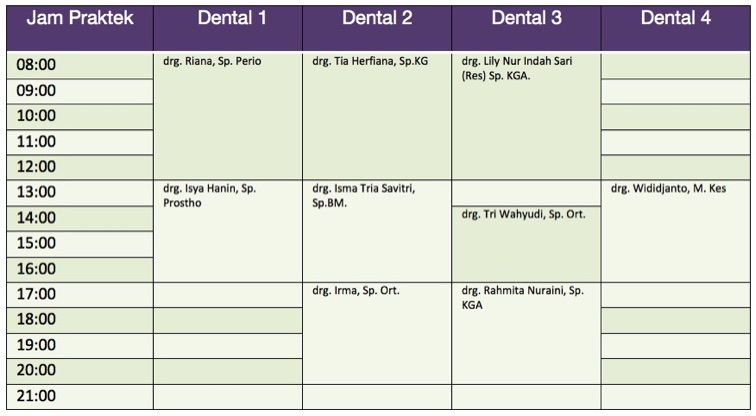Click the 21:00 time row label
This screenshot has height=416, width=756.
click(x=37, y=396)
